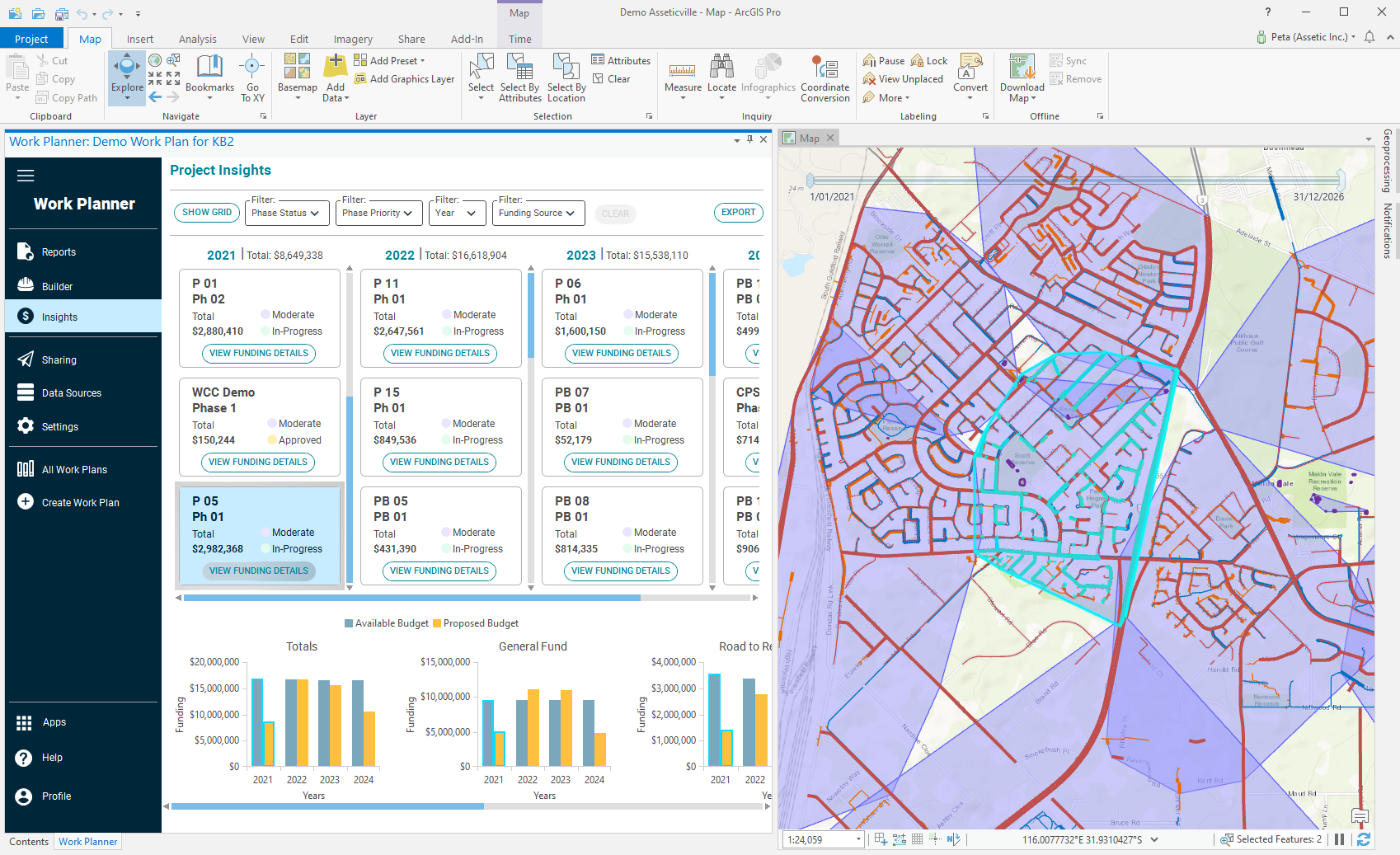1400x855 pixels.
Task: Open the Phase Priority filter dropdown
Action: pos(378,213)
